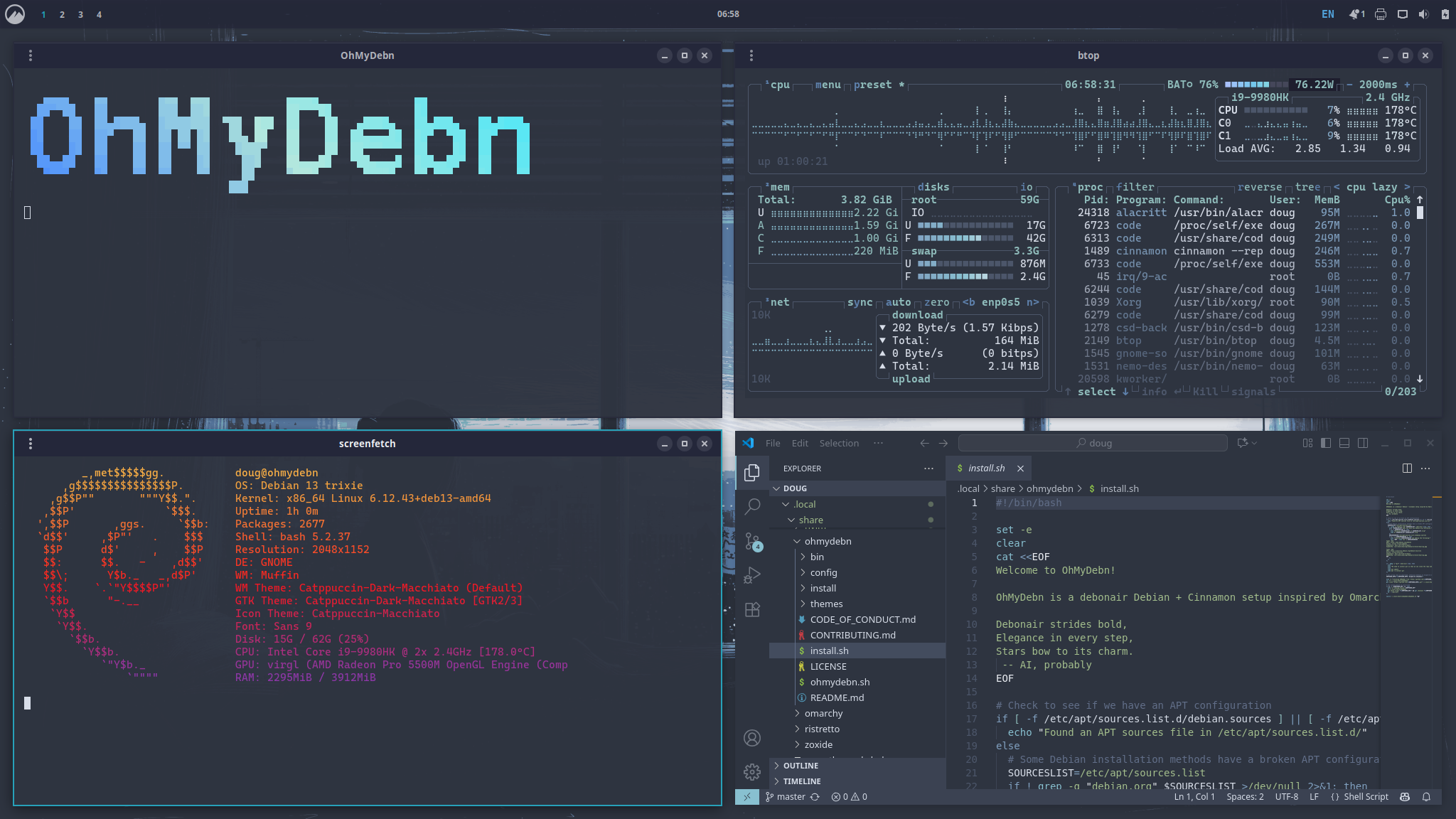Viewport: 1456px width, 819px height.
Task: Split the editor to the right
Action: (x=1407, y=468)
